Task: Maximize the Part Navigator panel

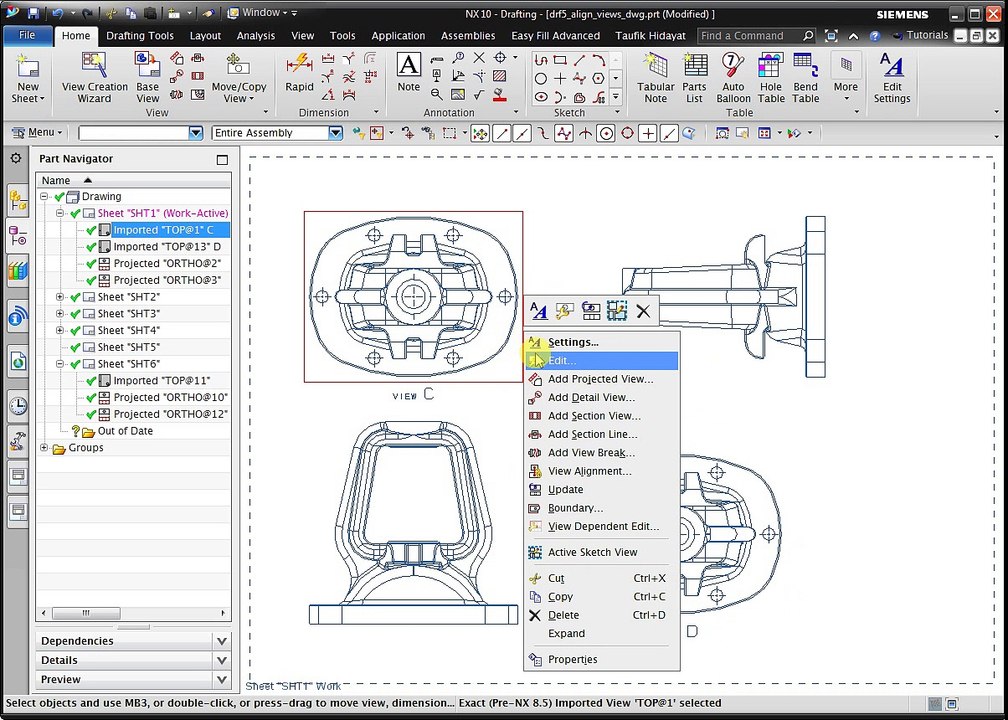Action: click(222, 159)
